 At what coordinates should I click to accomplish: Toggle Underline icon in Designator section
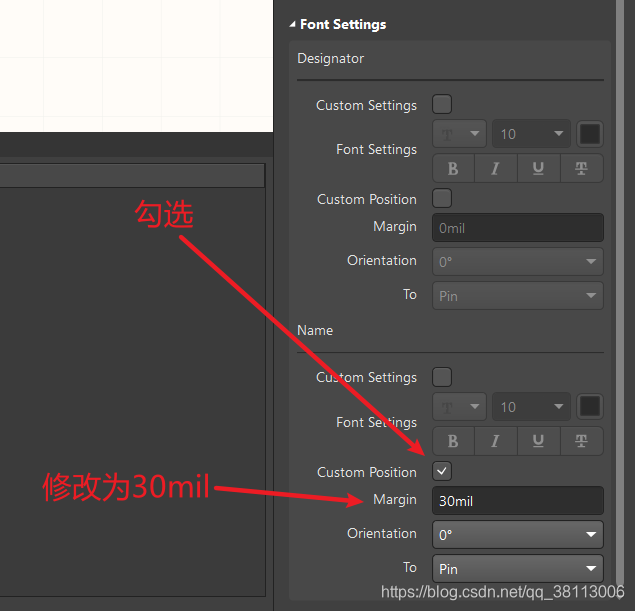(x=538, y=168)
